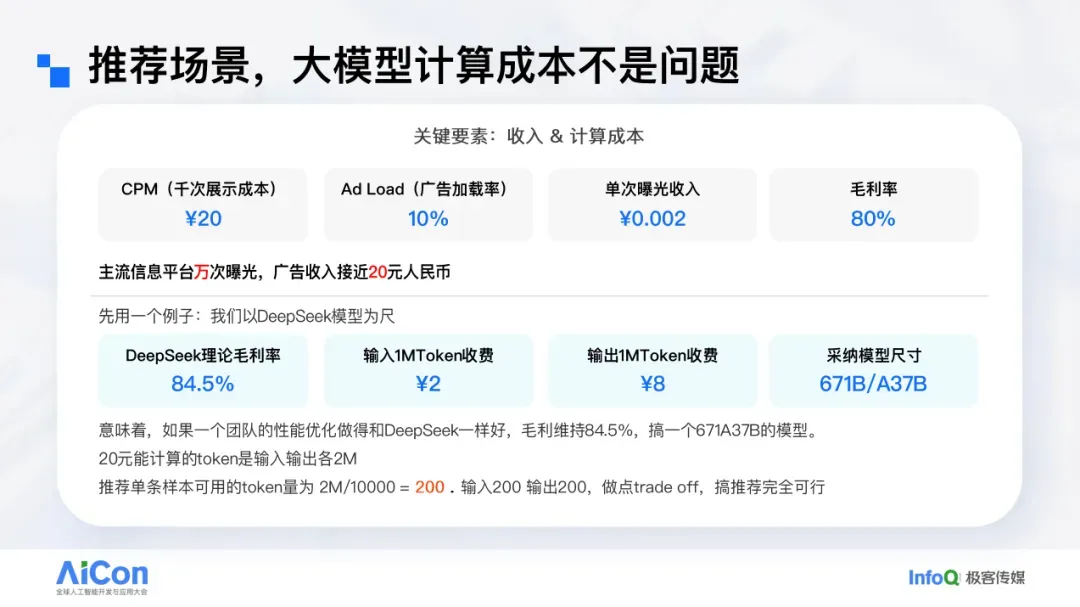Open the 采纳模型尺寸 card
The width and height of the screenshot is (1080, 607).
(873, 370)
